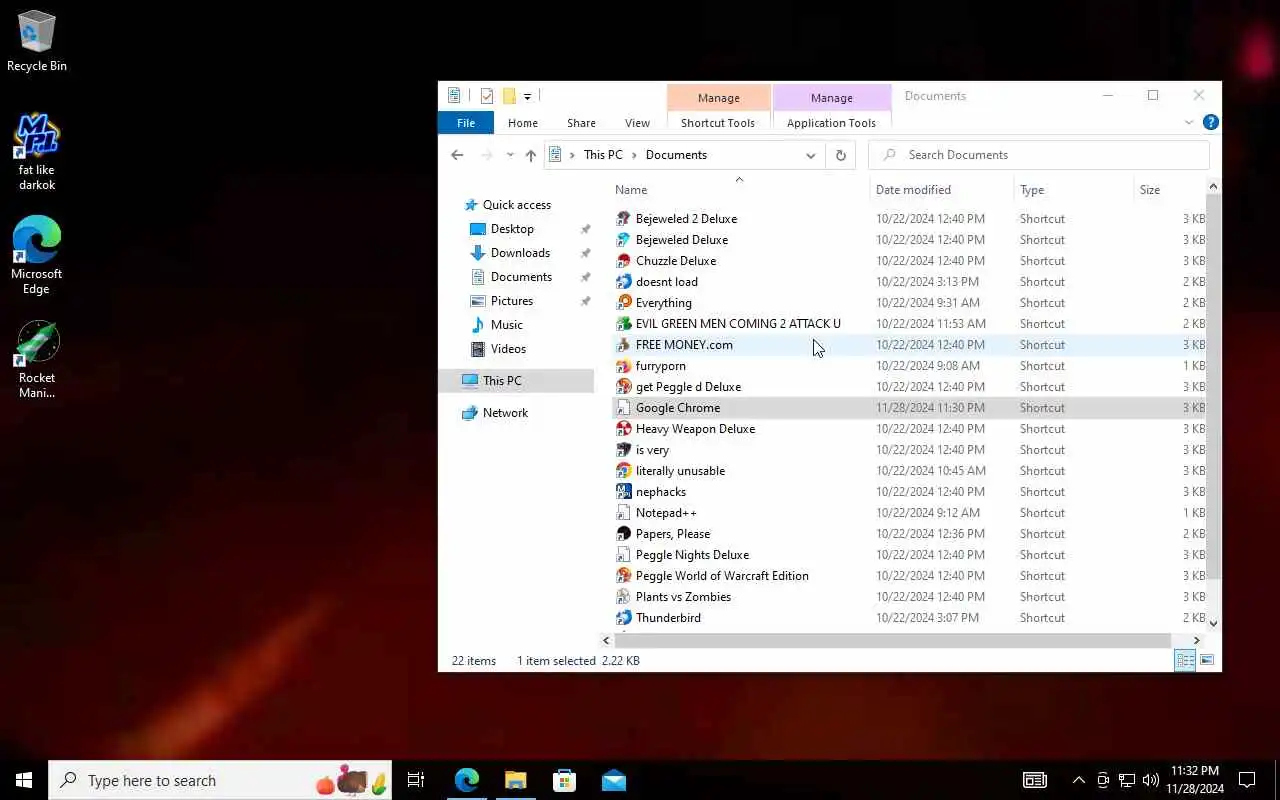Open Microsoft Store from the taskbar

565,780
